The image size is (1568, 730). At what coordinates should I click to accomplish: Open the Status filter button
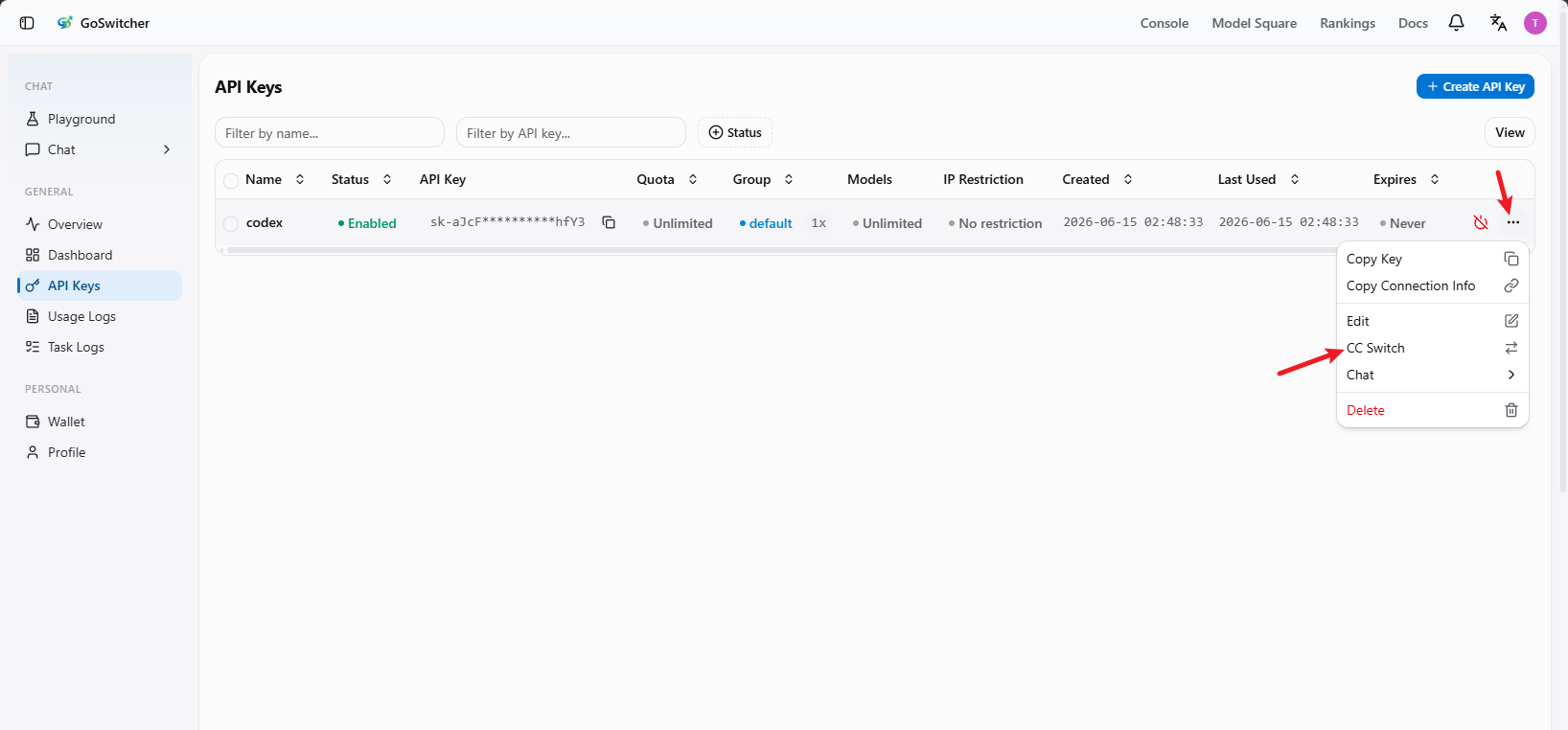point(735,132)
